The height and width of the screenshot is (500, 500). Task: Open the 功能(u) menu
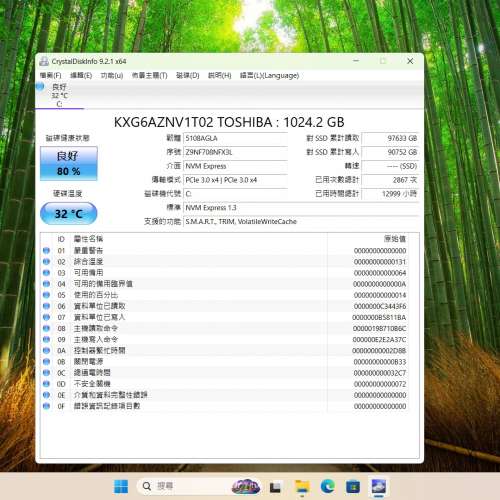click(x=112, y=76)
